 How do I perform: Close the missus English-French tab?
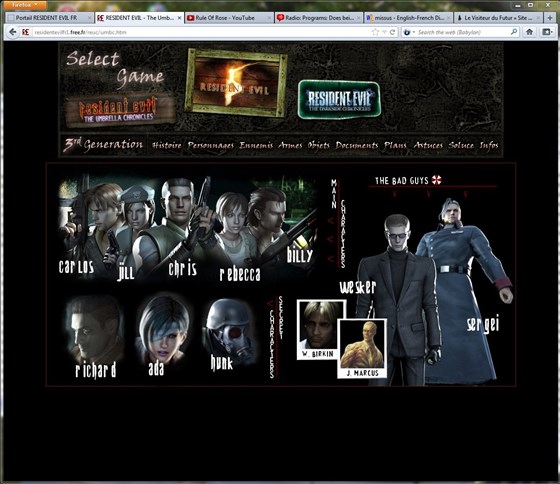[x=448, y=18]
